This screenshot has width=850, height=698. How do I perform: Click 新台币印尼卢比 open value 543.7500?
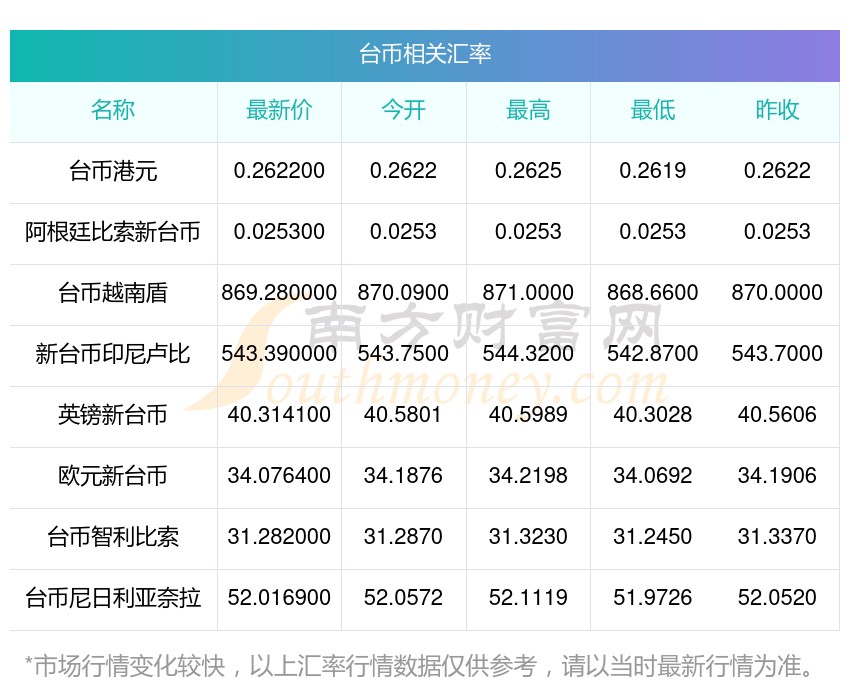pyautogui.click(x=403, y=354)
